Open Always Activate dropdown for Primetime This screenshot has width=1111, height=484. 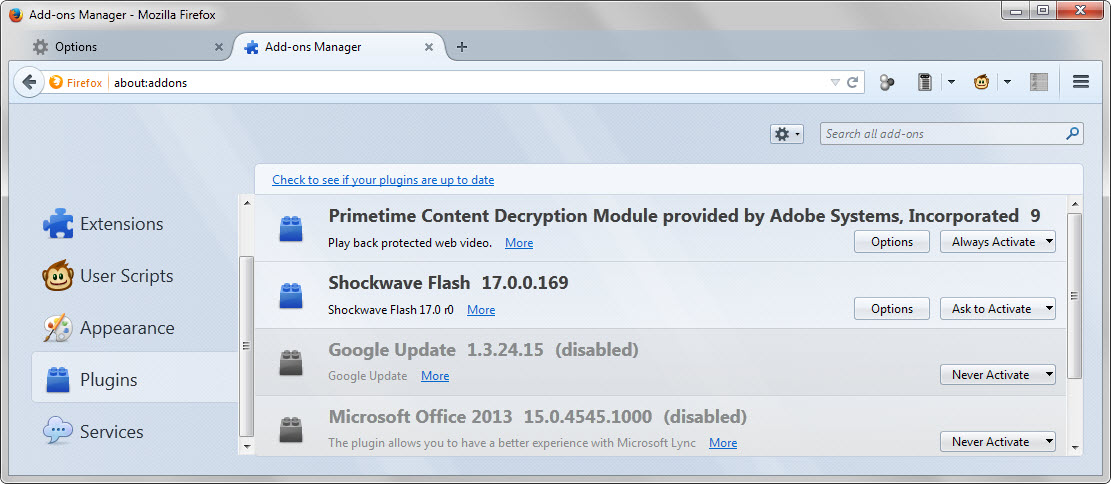[998, 242]
